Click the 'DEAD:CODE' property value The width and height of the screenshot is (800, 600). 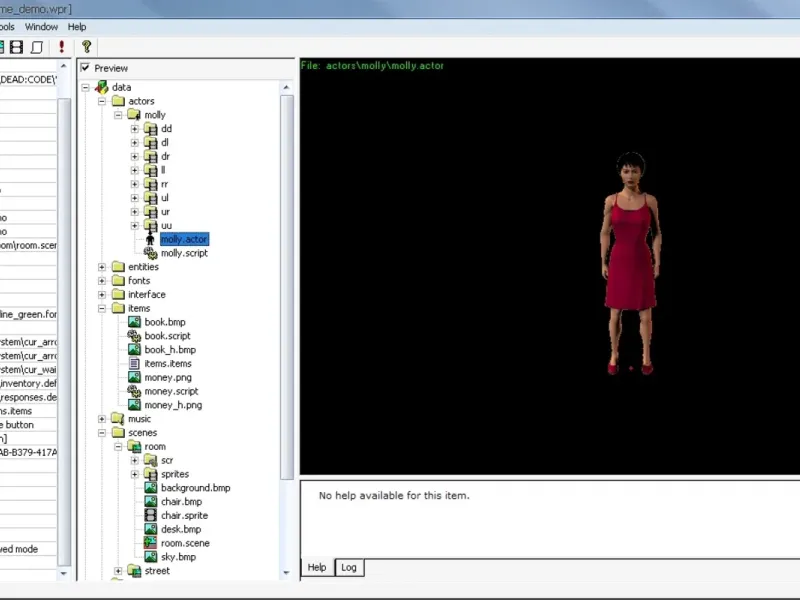click(28, 80)
